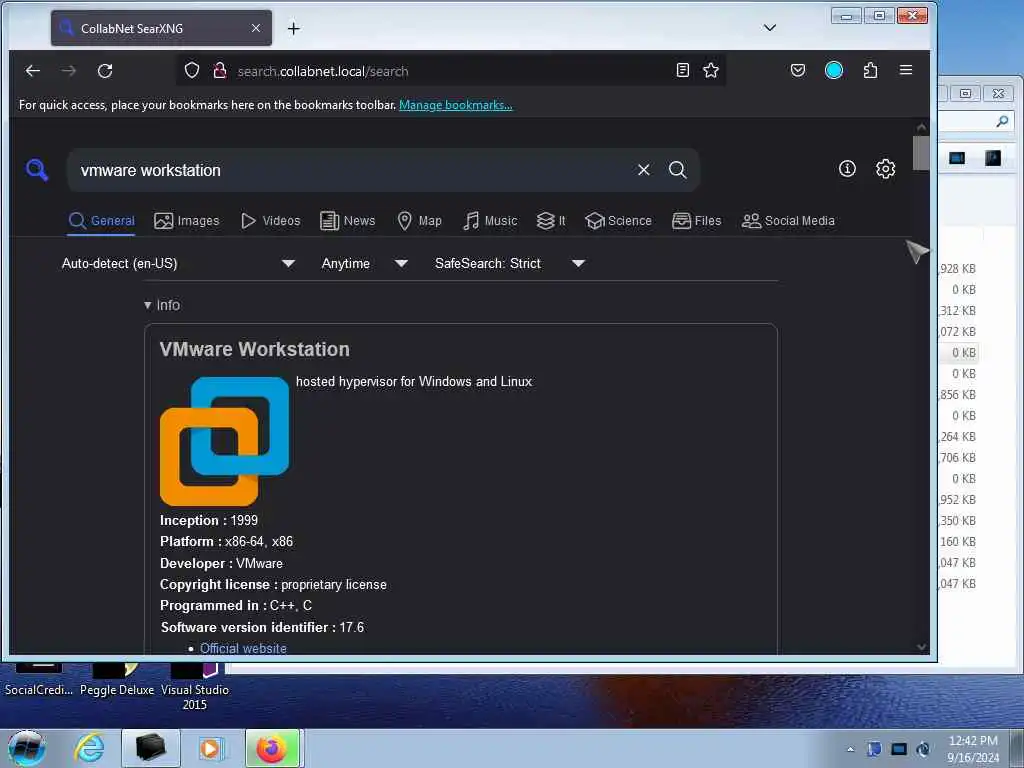Switch to News search category
Viewport: 1024px width, 768px height.
pyautogui.click(x=348, y=221)
